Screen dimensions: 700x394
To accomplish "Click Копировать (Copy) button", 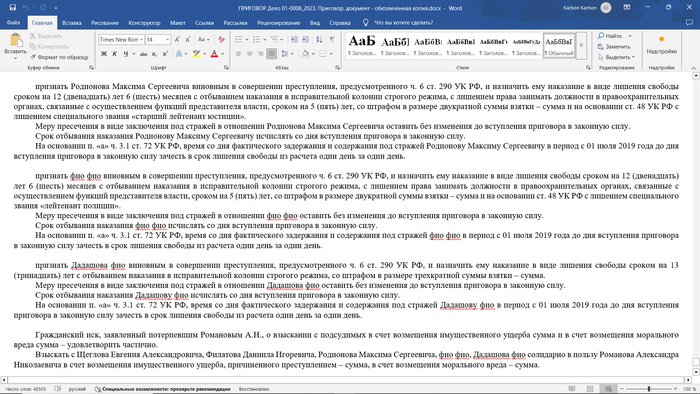I will (x=49, y=46).
